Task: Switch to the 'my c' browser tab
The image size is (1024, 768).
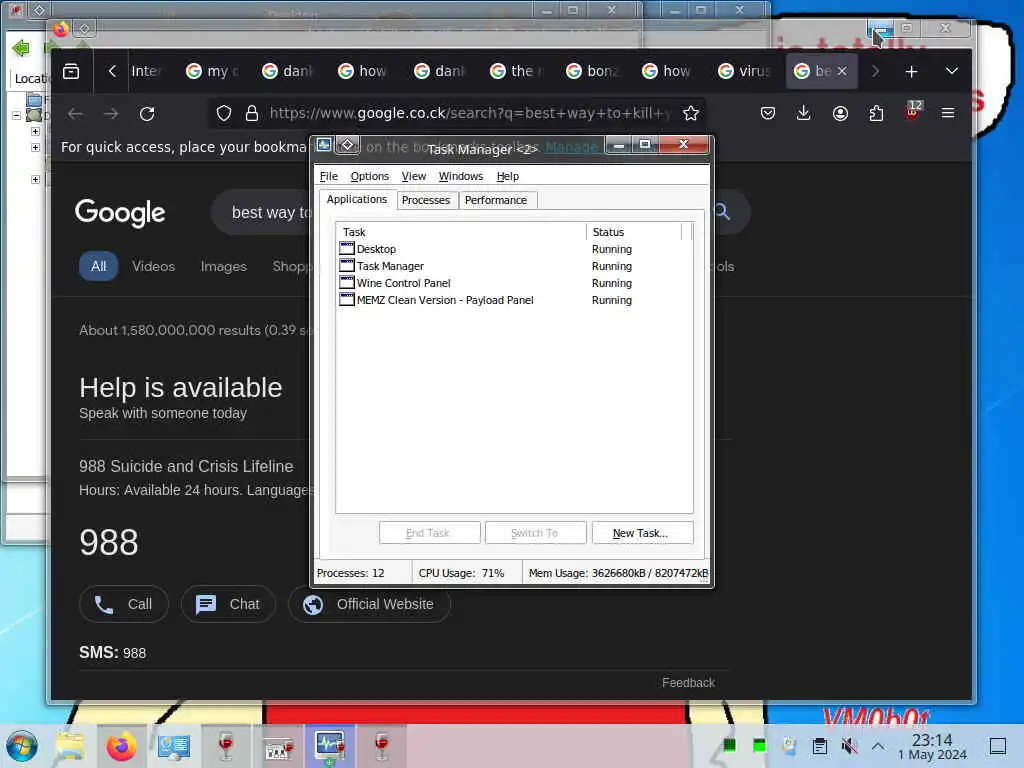Action: (x=212, y=71)
